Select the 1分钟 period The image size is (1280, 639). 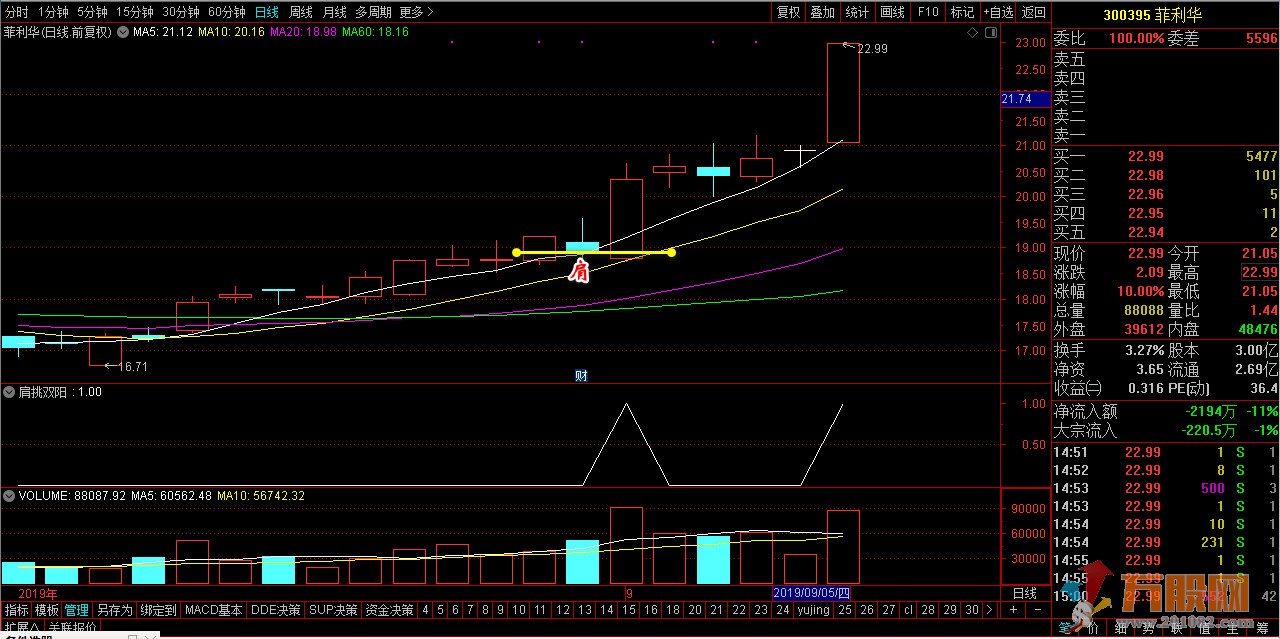tap(53, 12)
